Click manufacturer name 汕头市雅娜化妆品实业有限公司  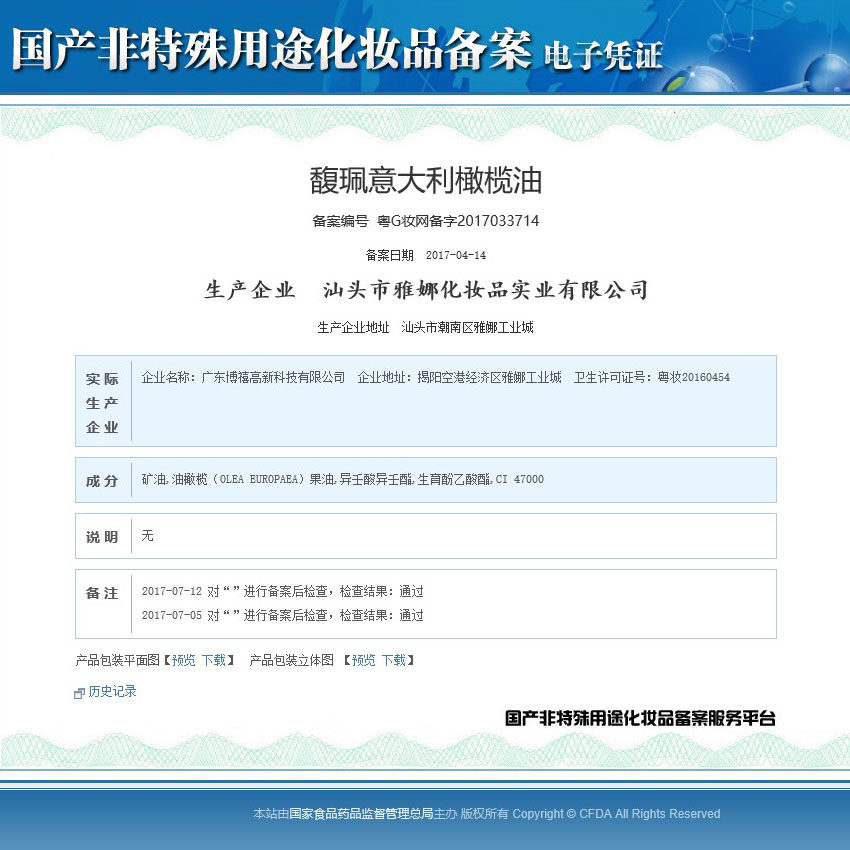pos(485,289)
